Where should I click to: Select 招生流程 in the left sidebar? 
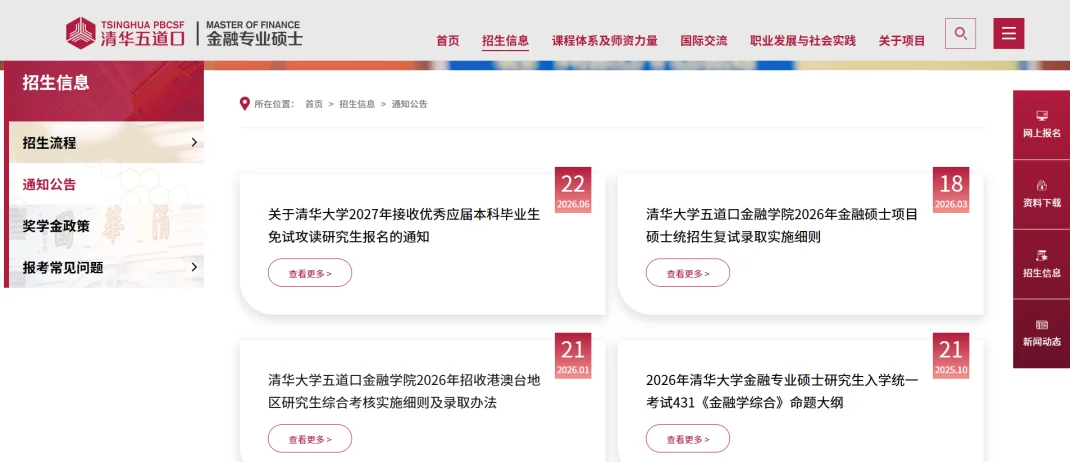(106, 143)
